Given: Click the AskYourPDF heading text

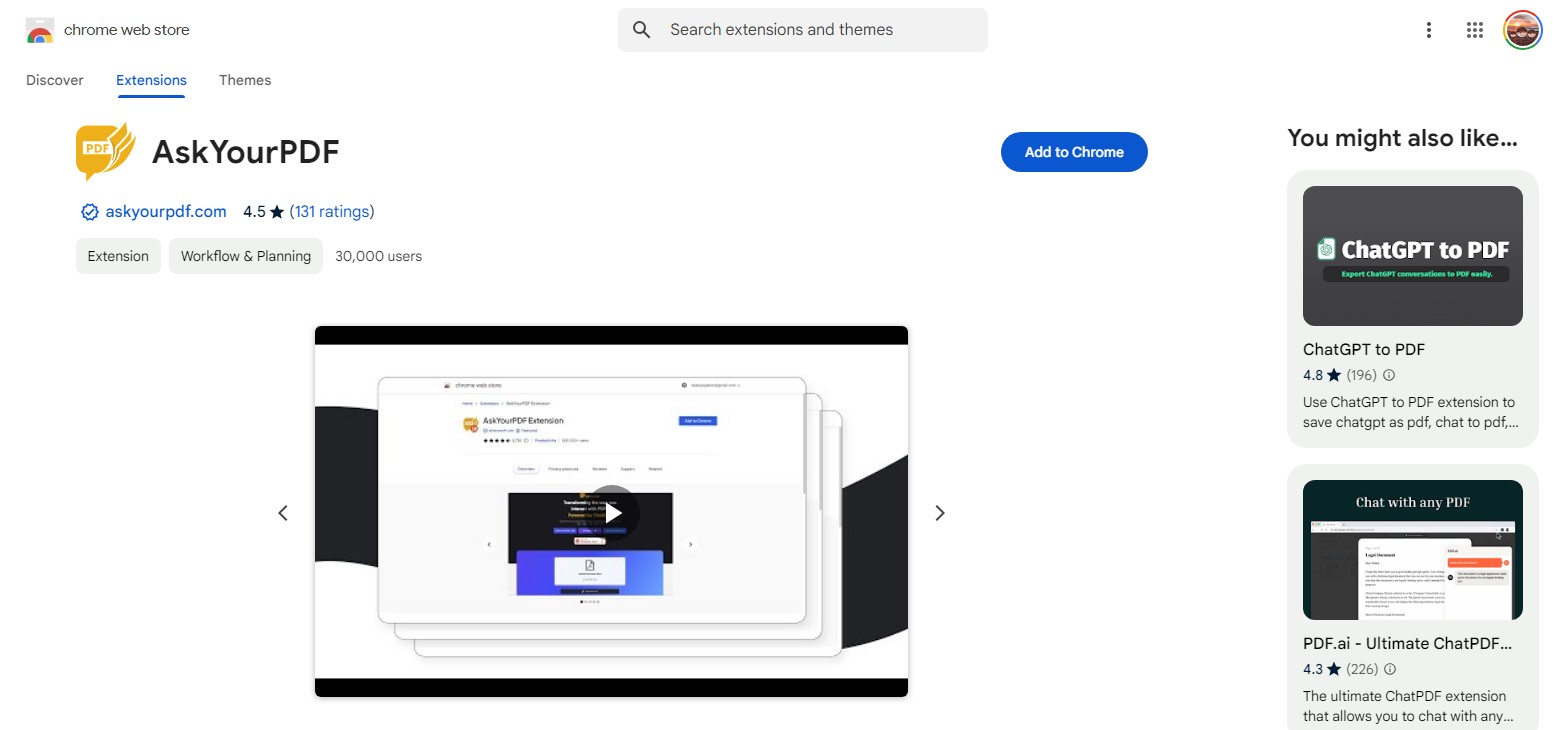Looking at the screenshot, I should click(246, 153).
